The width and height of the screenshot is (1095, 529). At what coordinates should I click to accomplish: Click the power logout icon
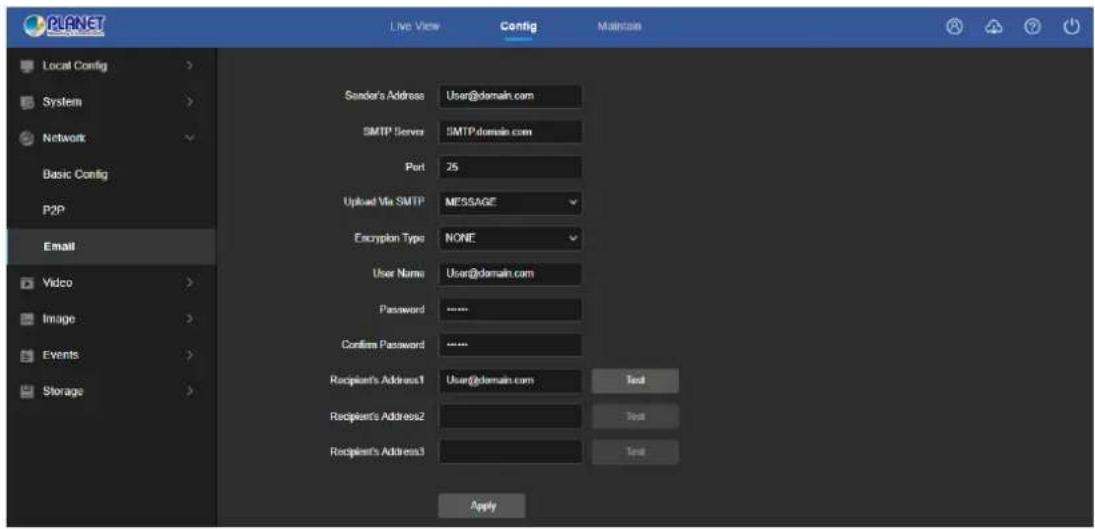coord(1071,27)
